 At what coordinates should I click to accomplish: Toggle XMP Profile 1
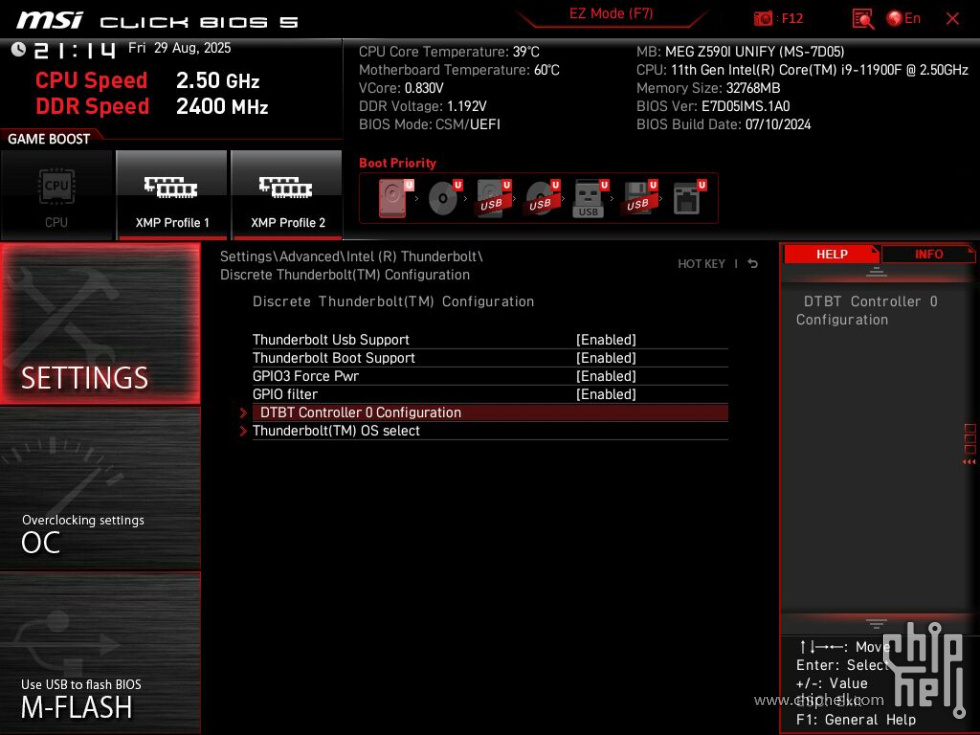[x=172, y=195]
